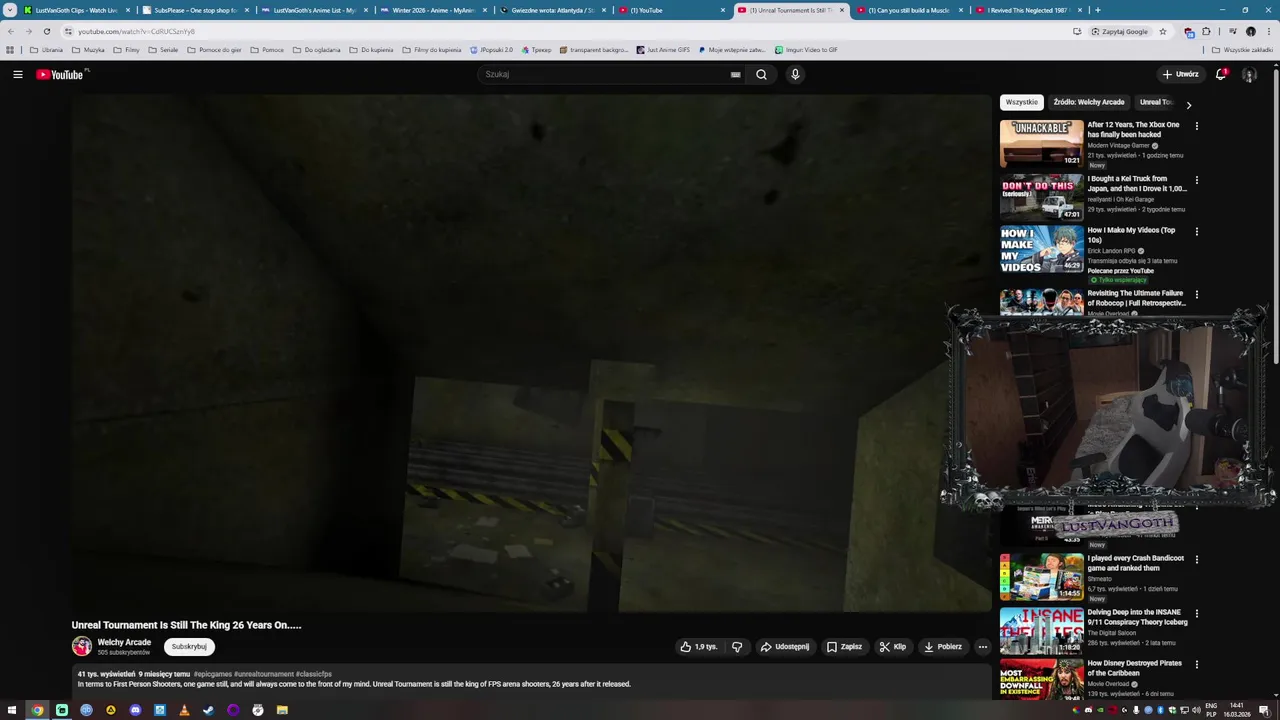Dislike the video with thumbs down
The height and width of the screenshot is (720, 1280).
tap(737, 647)
